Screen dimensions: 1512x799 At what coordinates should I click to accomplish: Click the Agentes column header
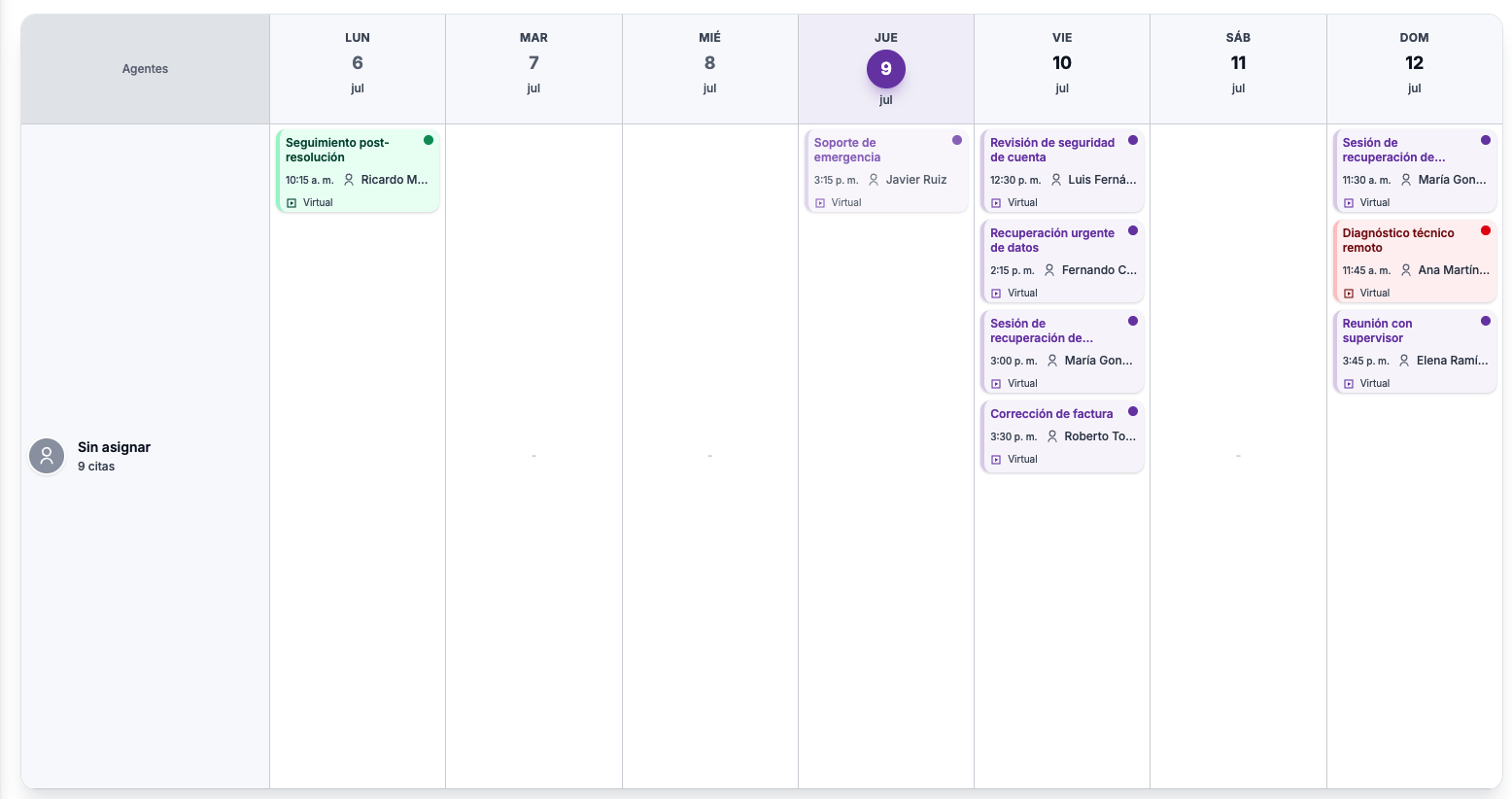(146, 69)
